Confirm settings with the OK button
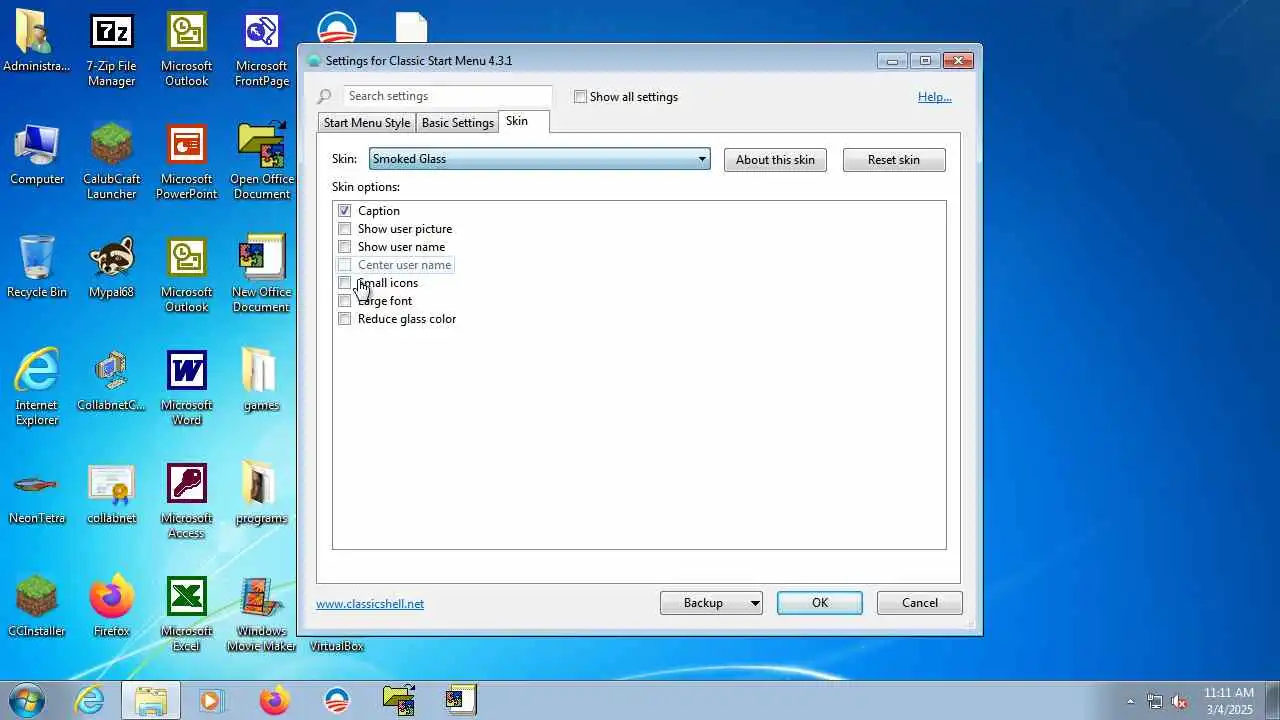 820,603
